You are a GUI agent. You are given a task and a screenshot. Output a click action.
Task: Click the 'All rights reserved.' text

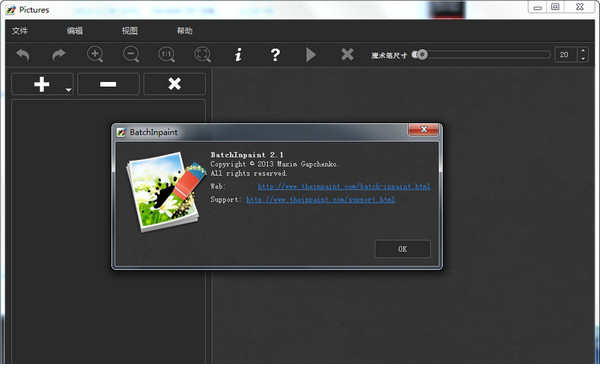click(249, 173)
